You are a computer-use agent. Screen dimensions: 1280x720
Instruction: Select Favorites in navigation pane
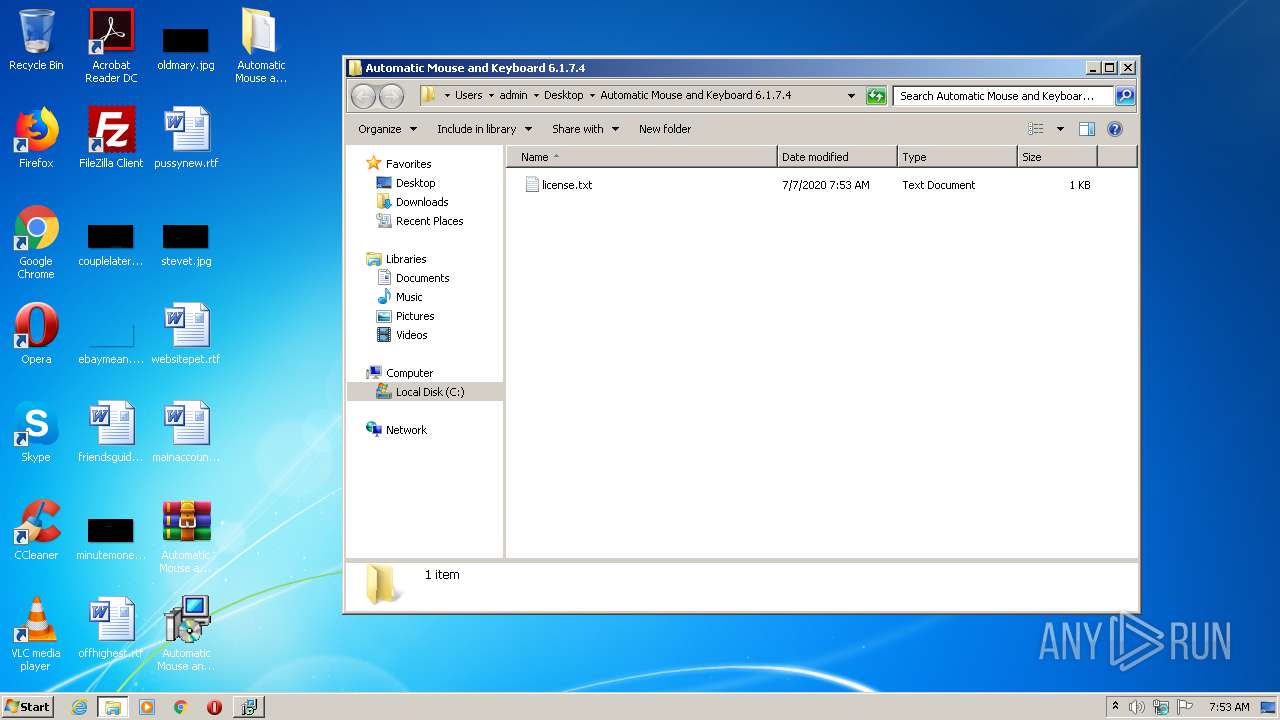(408, 164)
